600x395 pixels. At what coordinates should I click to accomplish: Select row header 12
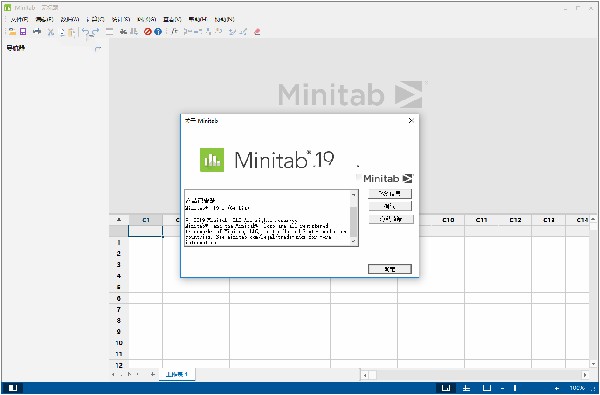point(119,365)
